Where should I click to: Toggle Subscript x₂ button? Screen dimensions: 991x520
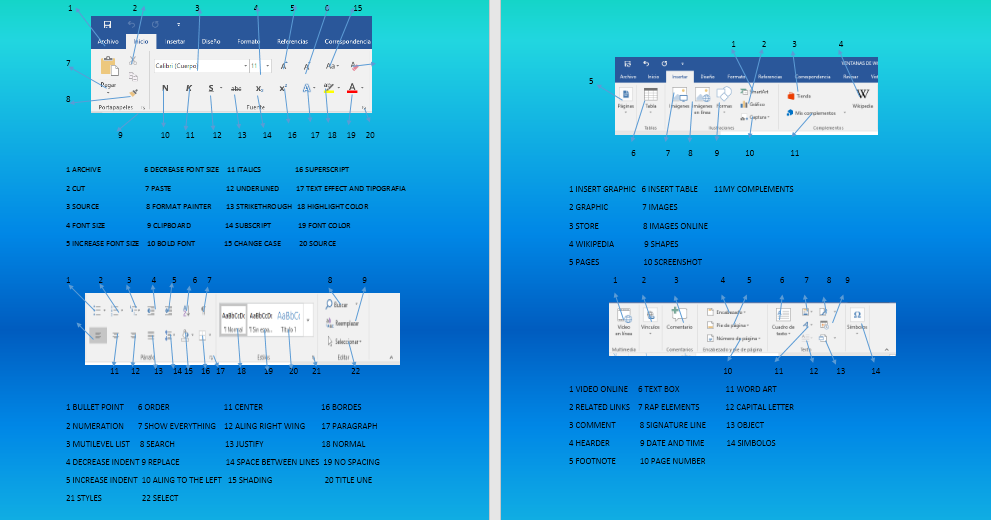coord(259,88)
